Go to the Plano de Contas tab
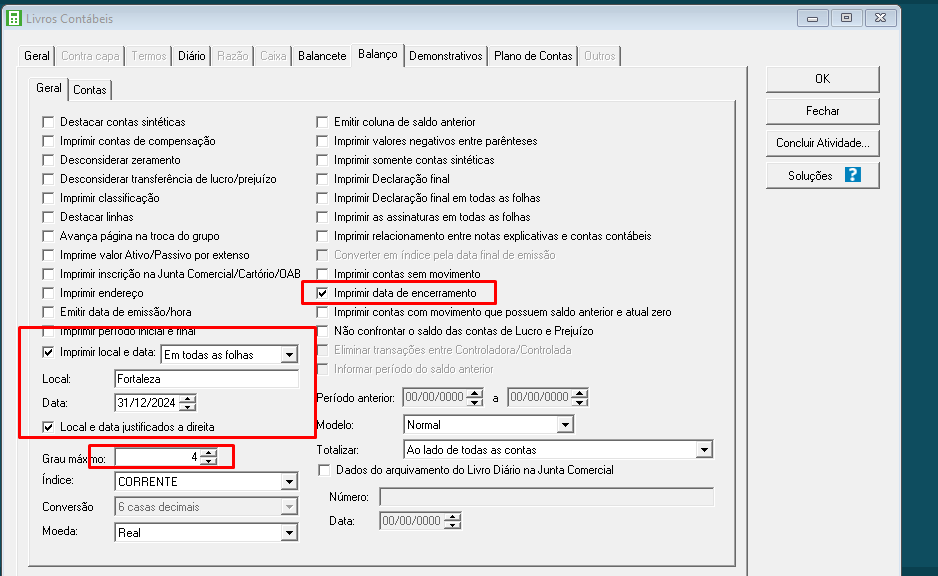The image size is (938, 576). (533, 56)
